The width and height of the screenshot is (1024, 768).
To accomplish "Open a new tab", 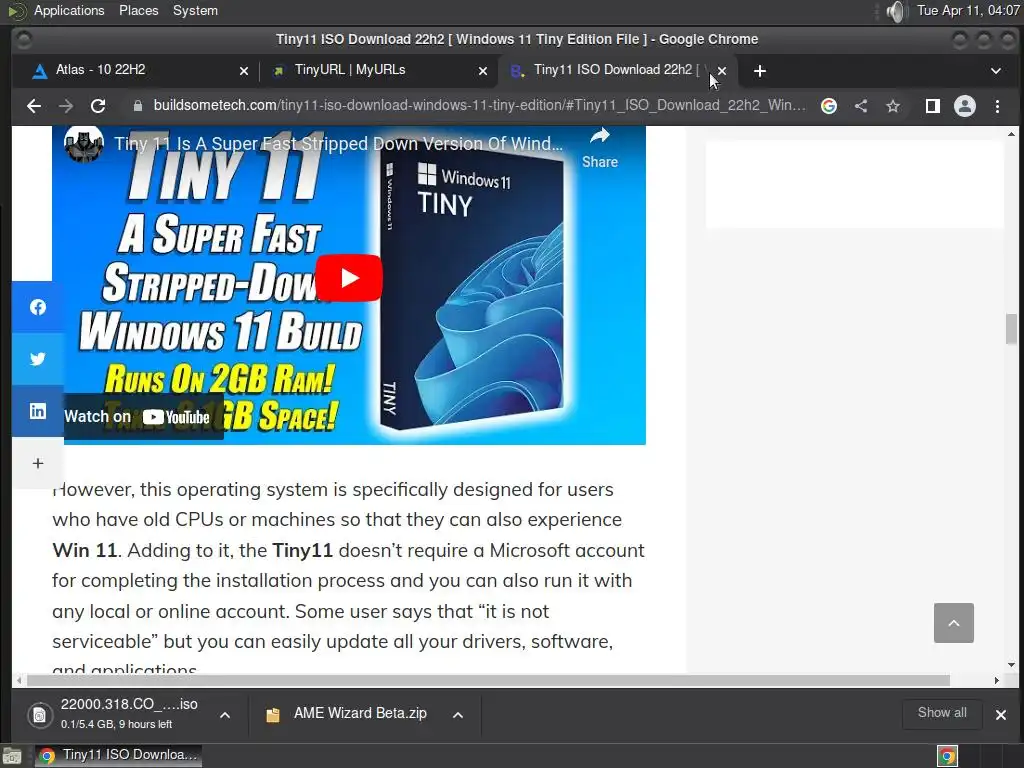I will (760, 71).
